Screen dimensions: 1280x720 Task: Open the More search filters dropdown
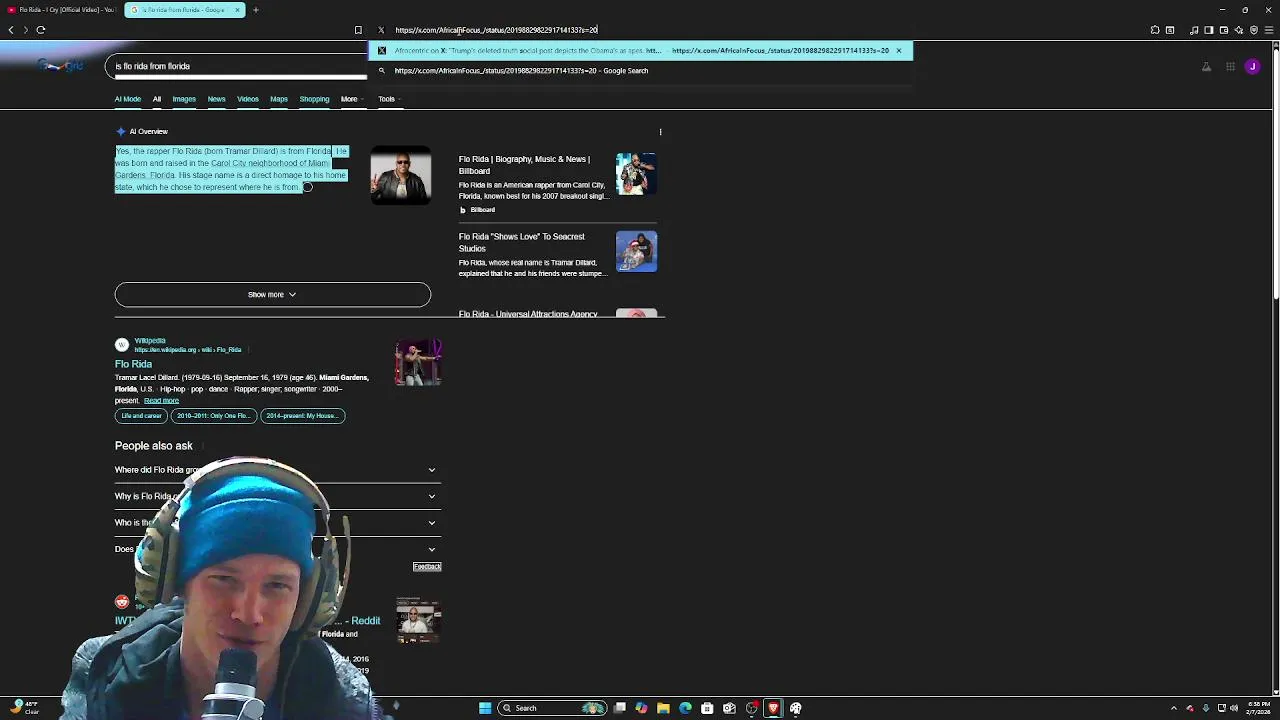(351, 99)
